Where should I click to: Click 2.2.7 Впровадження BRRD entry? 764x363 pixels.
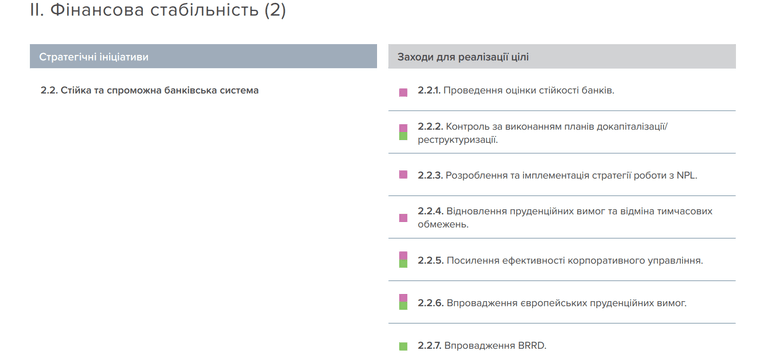[x=482, y=346]
